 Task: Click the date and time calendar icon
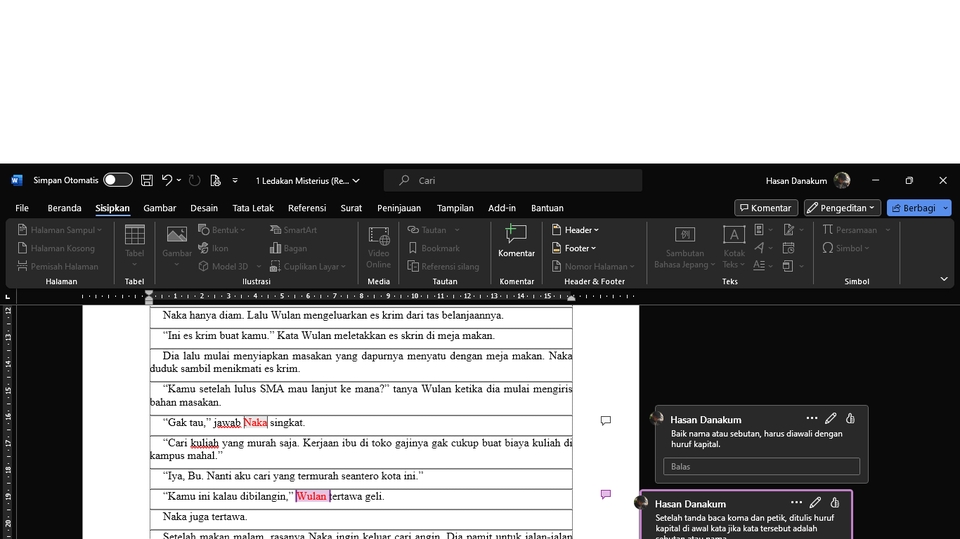click(x=789, y=247)
